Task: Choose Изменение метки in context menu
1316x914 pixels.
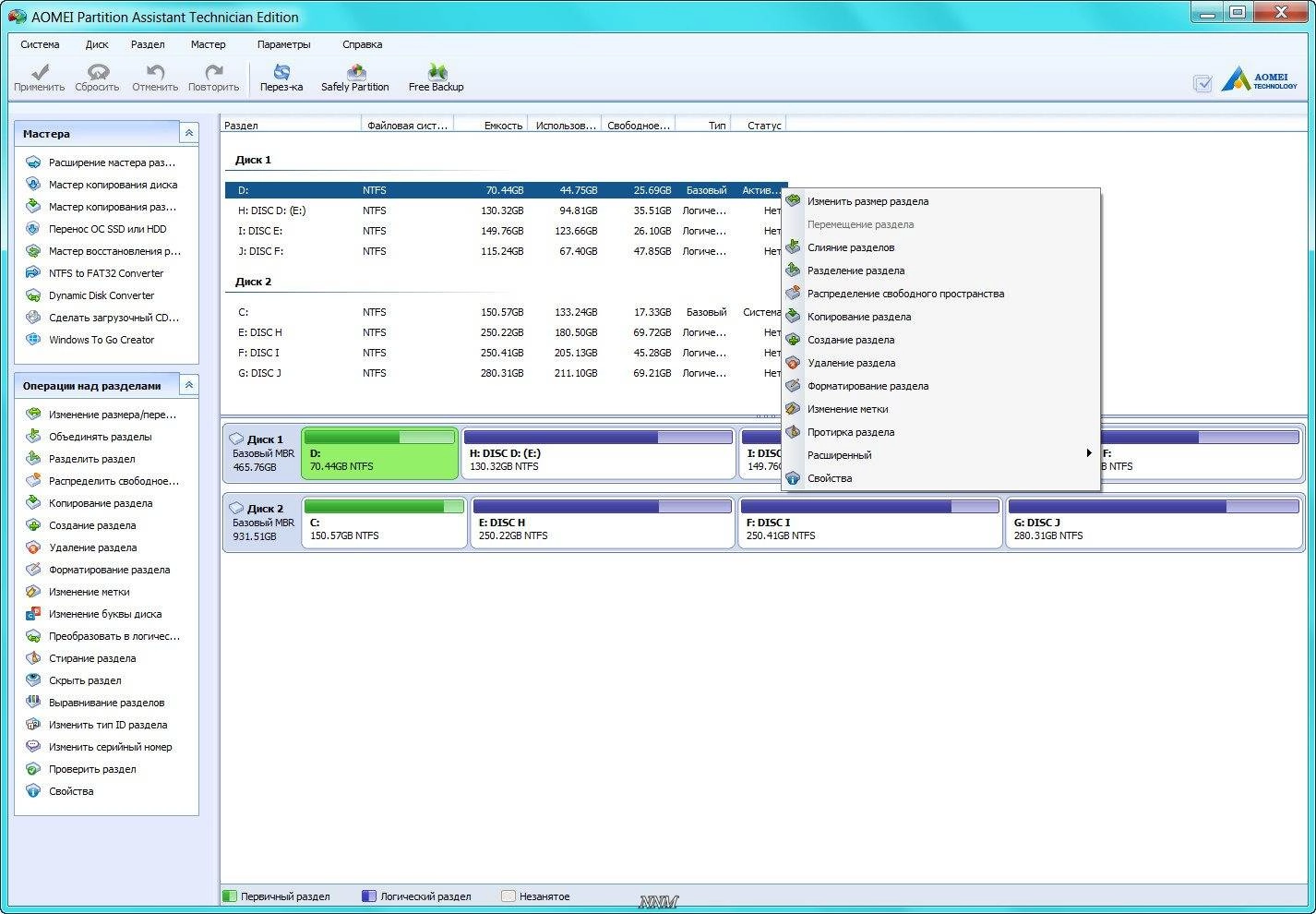Action: (940, 409)
